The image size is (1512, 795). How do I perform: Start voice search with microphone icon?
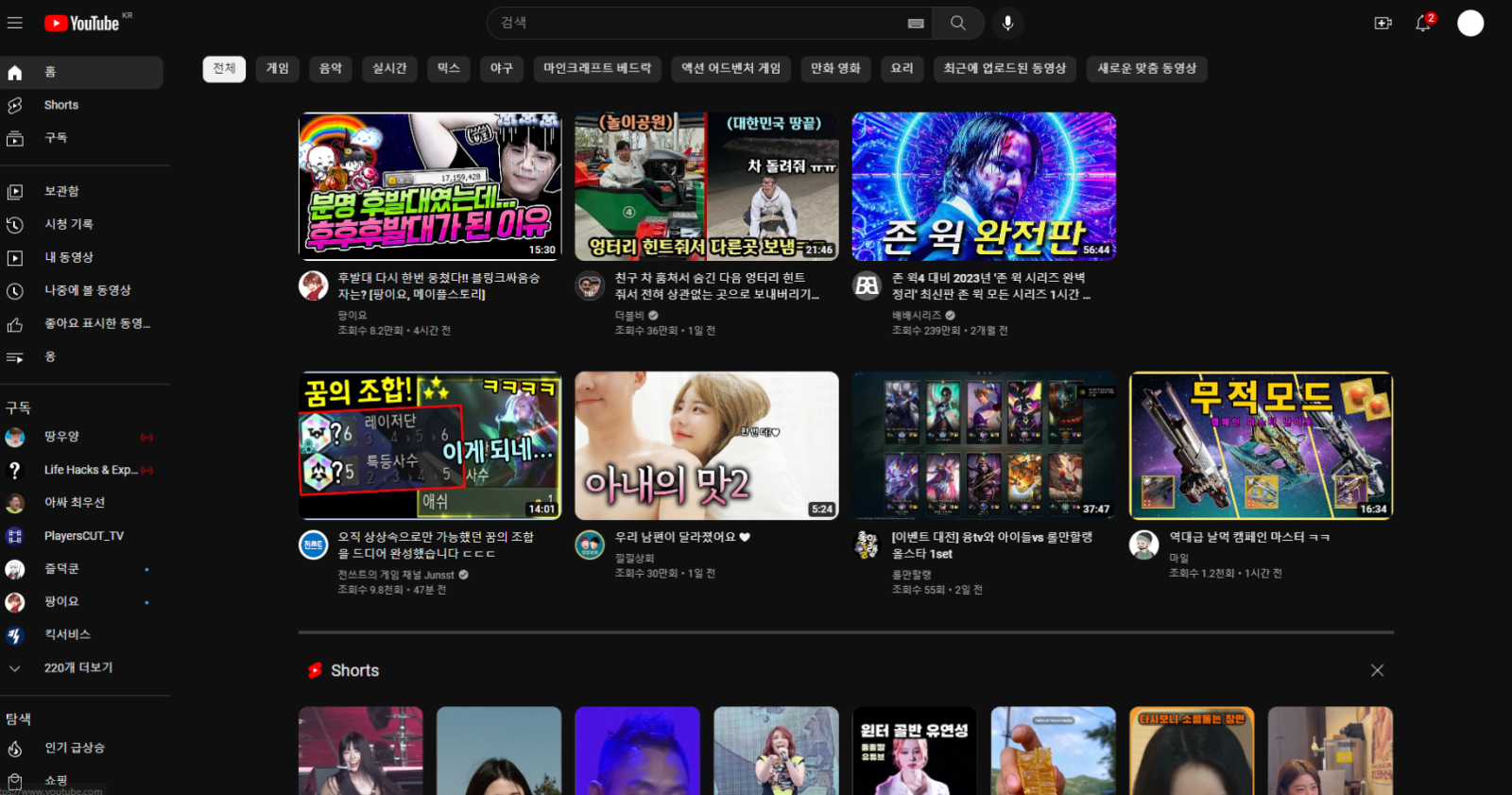point(1007,23)
